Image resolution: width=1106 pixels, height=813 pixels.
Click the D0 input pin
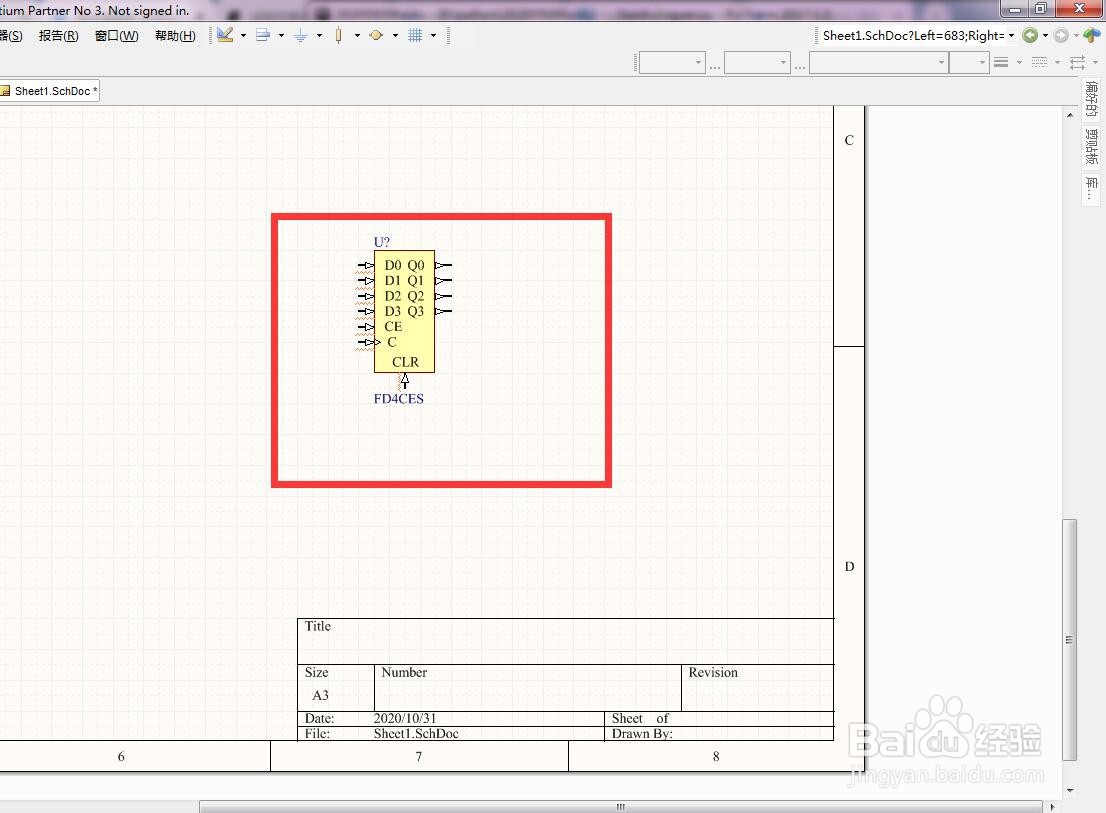tap(365, 265)
